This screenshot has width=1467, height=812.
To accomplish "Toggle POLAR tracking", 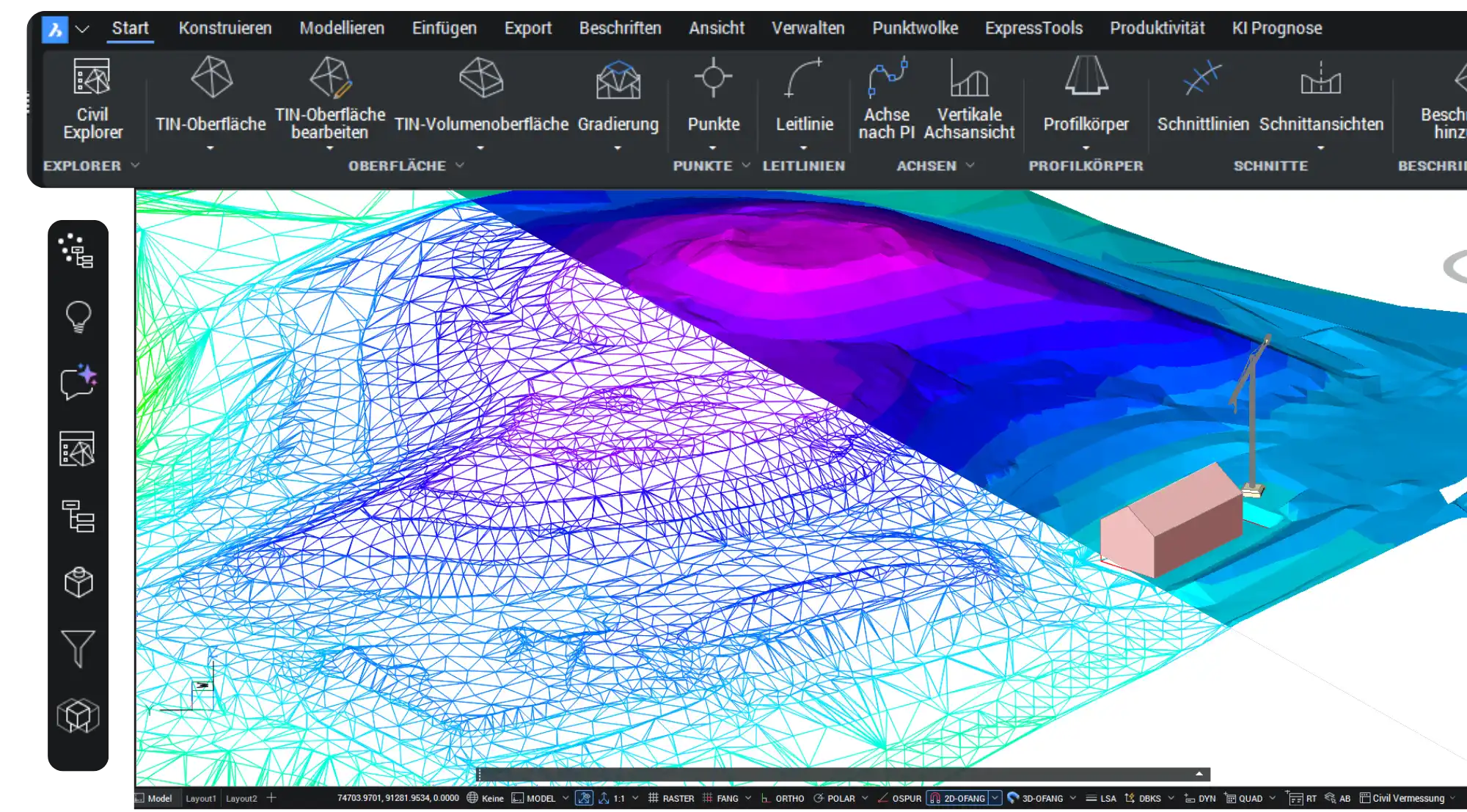I will (x=834, y=798).
